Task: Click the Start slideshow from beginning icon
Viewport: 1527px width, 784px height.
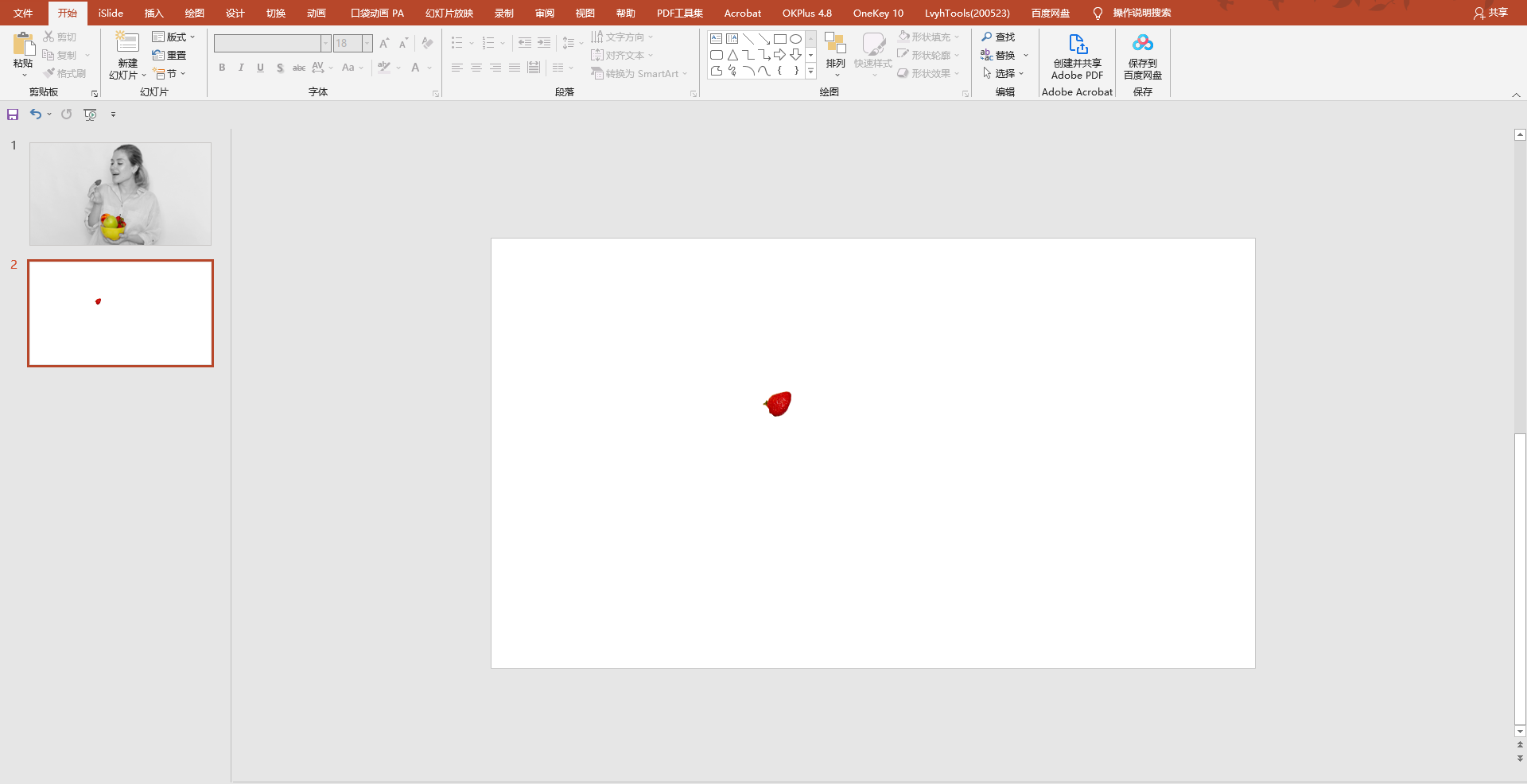Action: [x=91, y=114]
